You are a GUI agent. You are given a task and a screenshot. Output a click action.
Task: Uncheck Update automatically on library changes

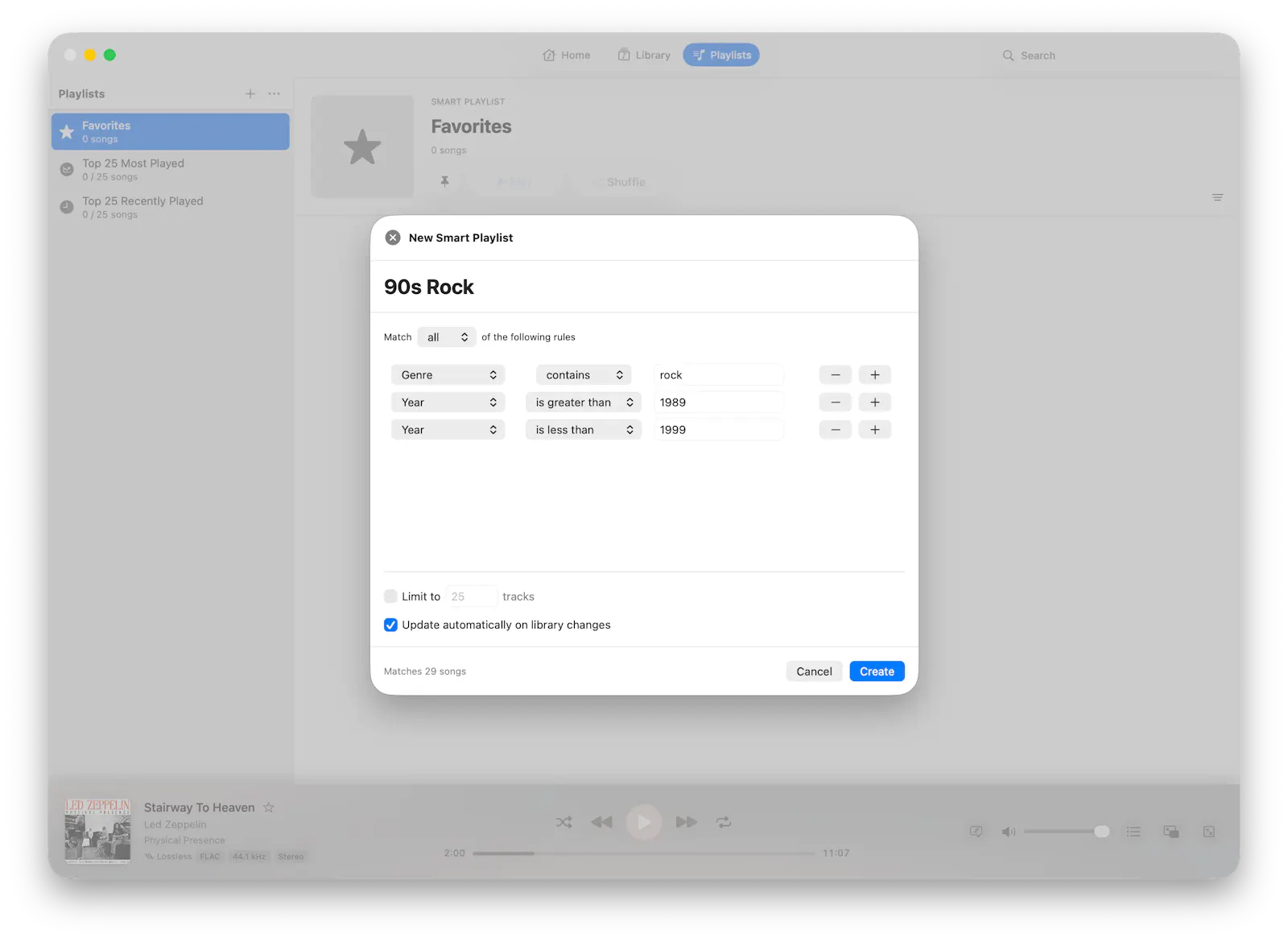(x=390, y=625)
